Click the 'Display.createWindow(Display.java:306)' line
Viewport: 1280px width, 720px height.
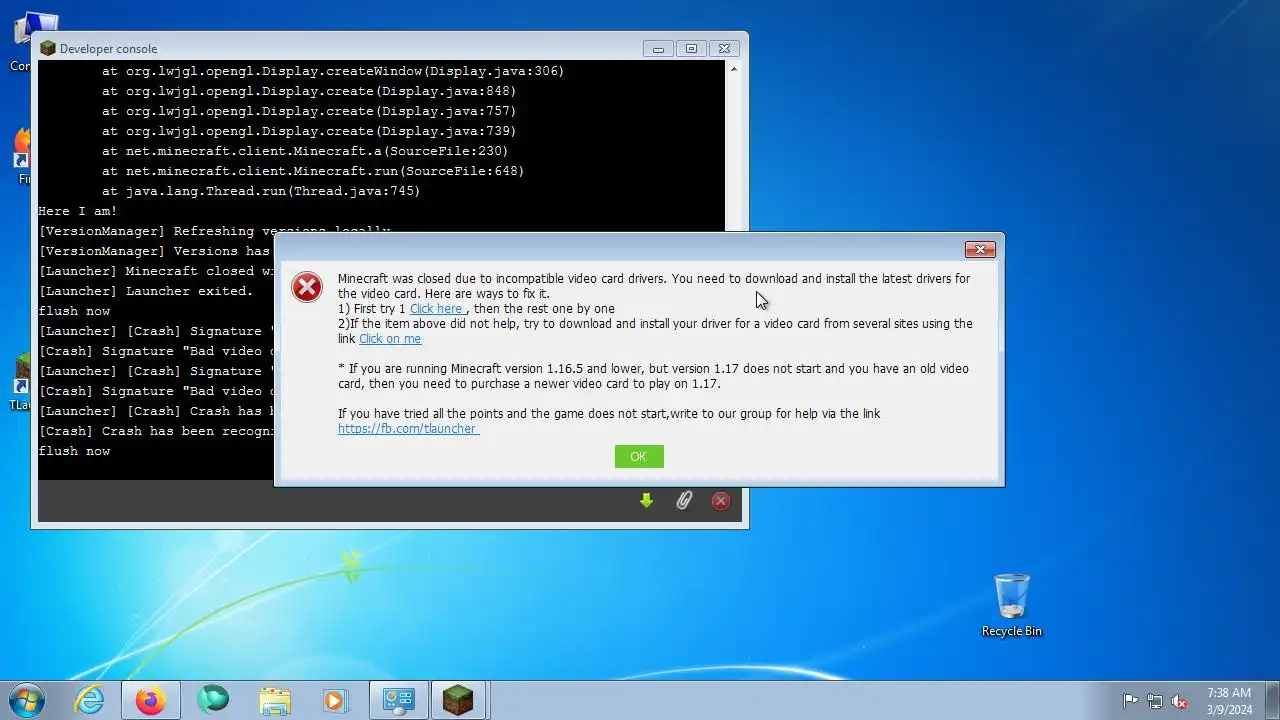pos(333,71)
